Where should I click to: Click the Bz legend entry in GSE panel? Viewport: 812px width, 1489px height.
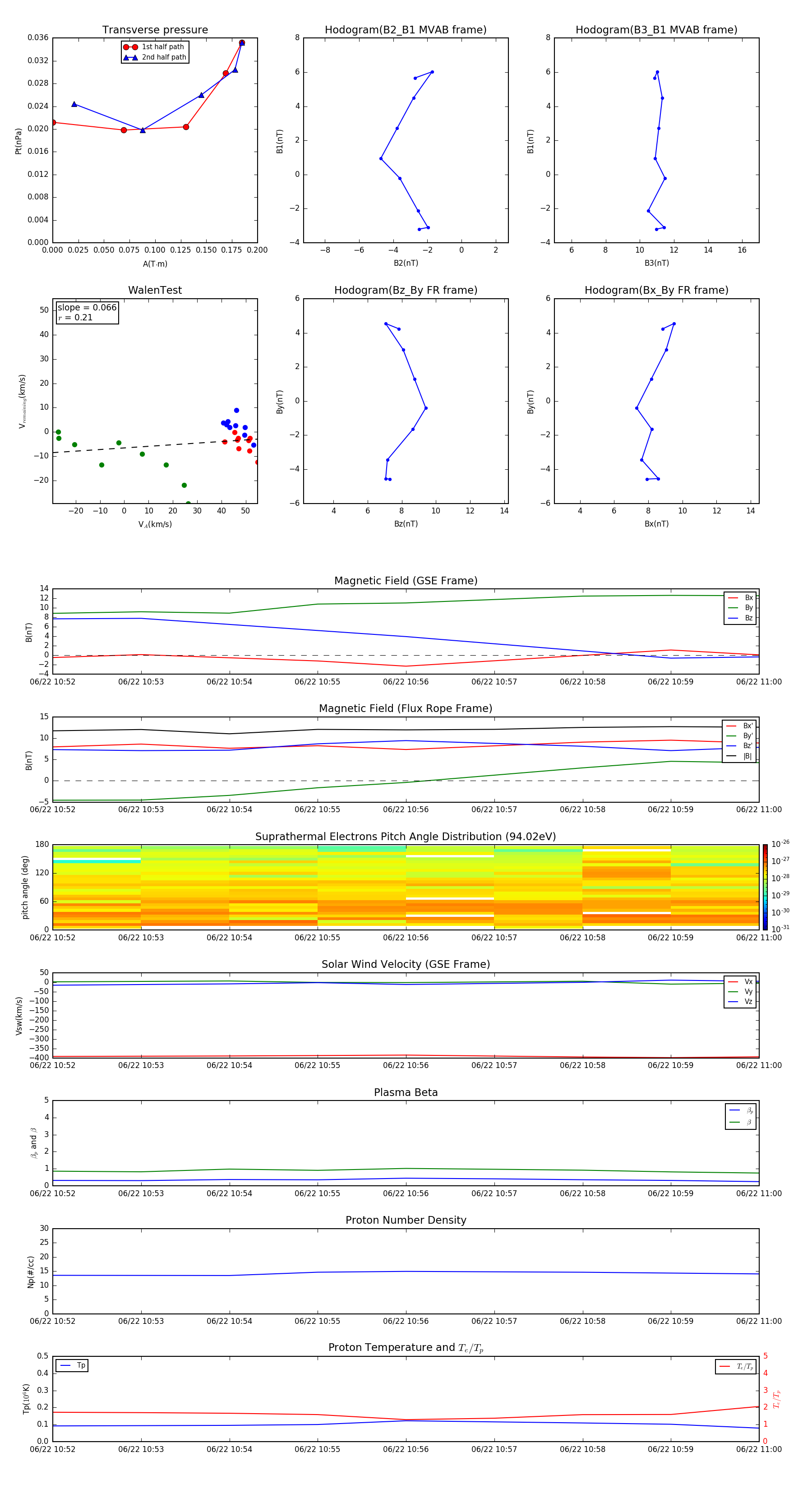[740, 618]
